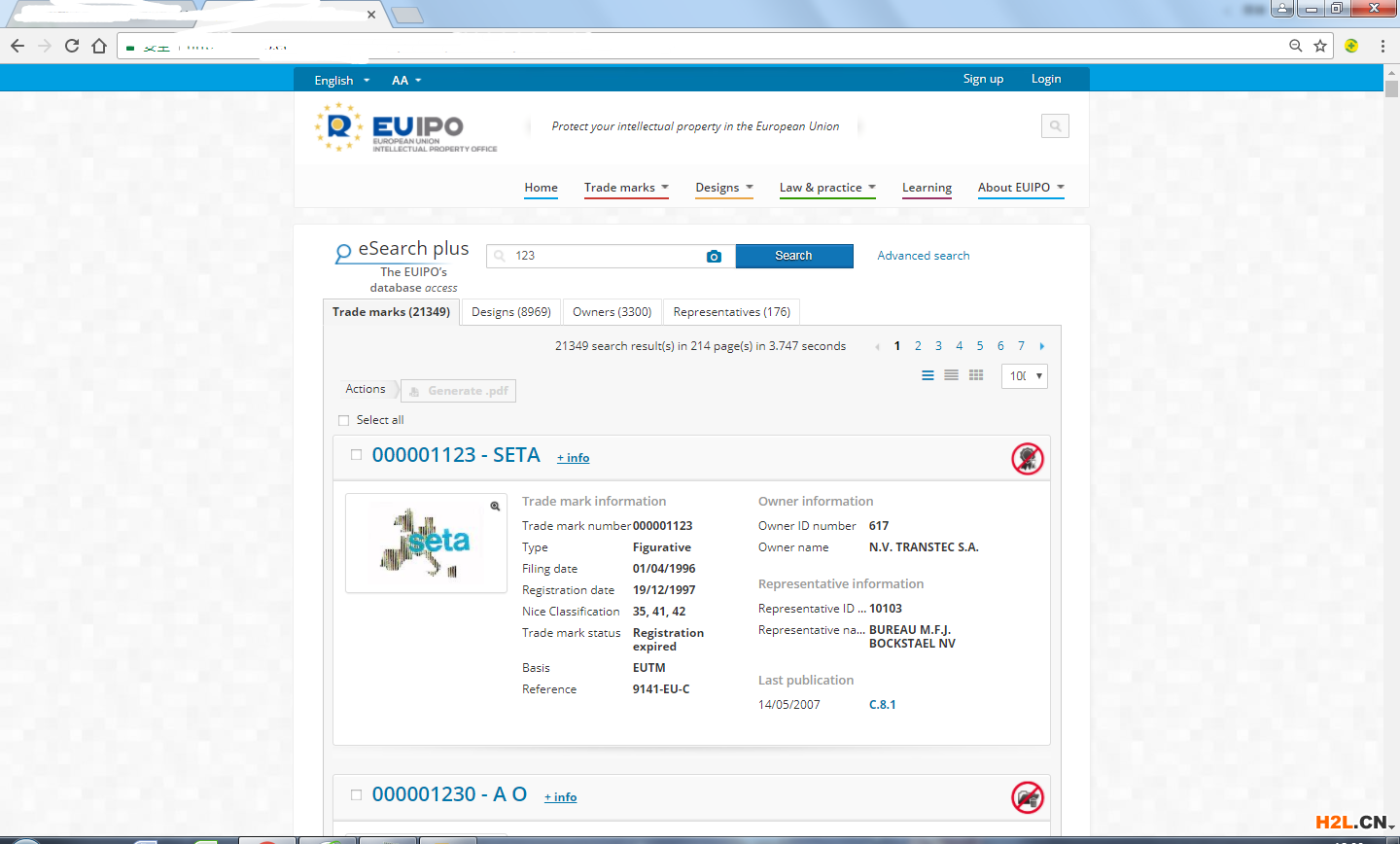The width and height of the screenshot is (1400, 844).
Task: Click Generate .pdf button
Action: click(x=459, y=391)
